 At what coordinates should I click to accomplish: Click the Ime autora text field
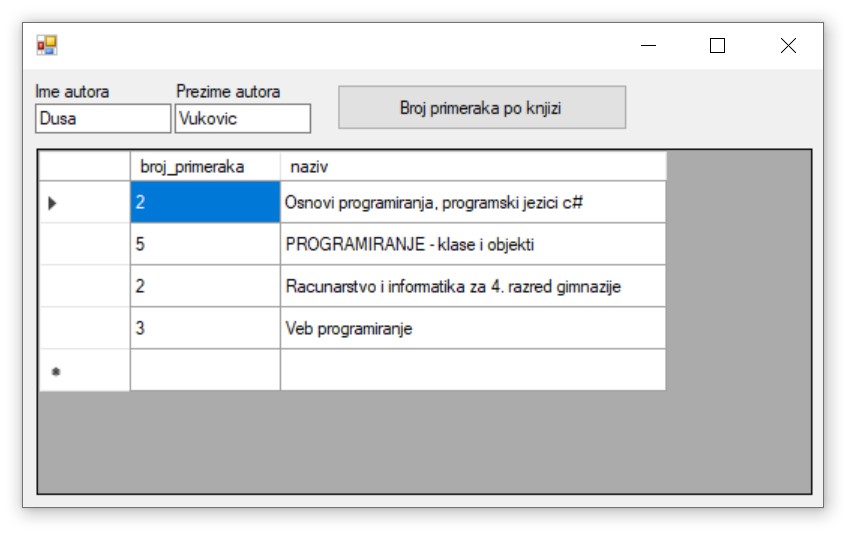click(102, 119)
